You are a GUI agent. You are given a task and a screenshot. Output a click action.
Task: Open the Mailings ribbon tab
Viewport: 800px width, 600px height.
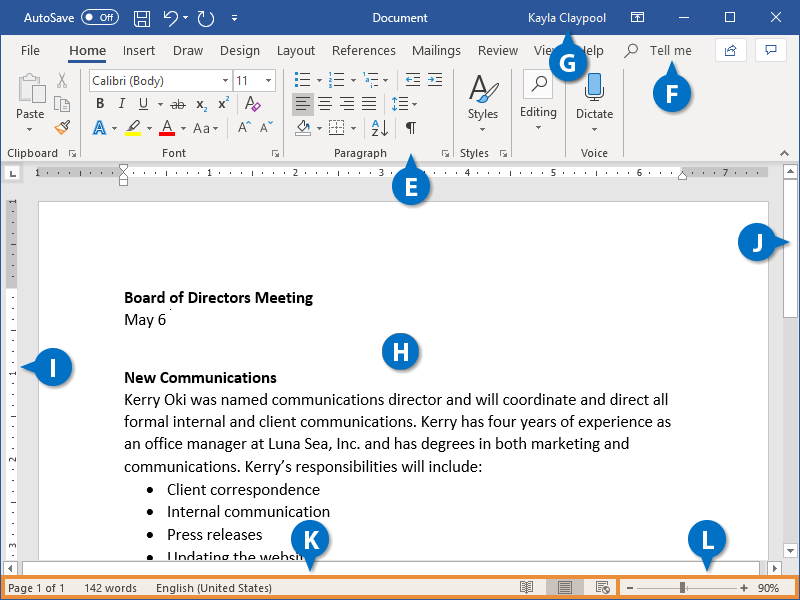(x=436, y=50)
